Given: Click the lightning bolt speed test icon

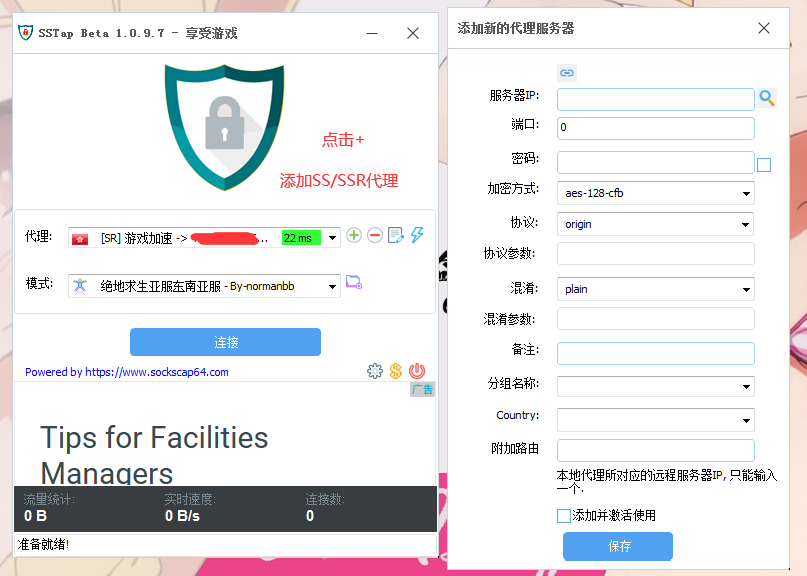Looking at the screenshot, I should point(417,235).
